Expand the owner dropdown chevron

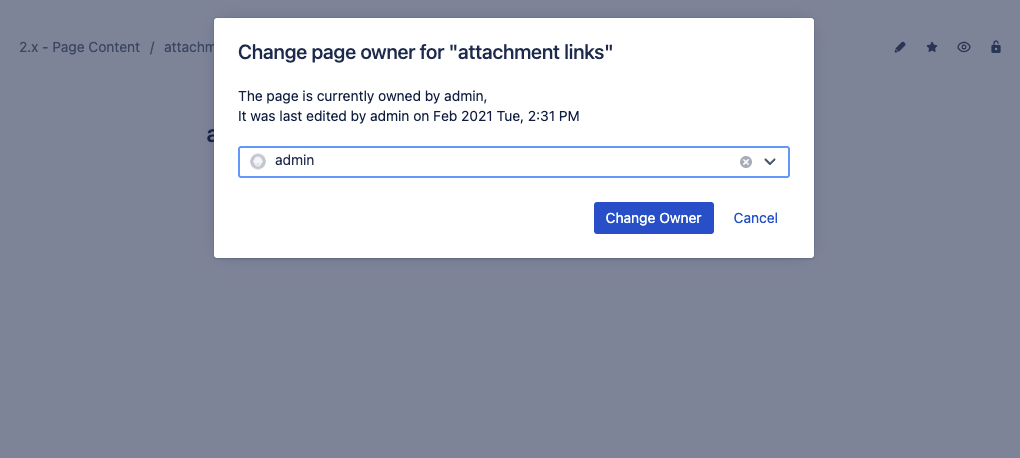[x=770, y=162]
